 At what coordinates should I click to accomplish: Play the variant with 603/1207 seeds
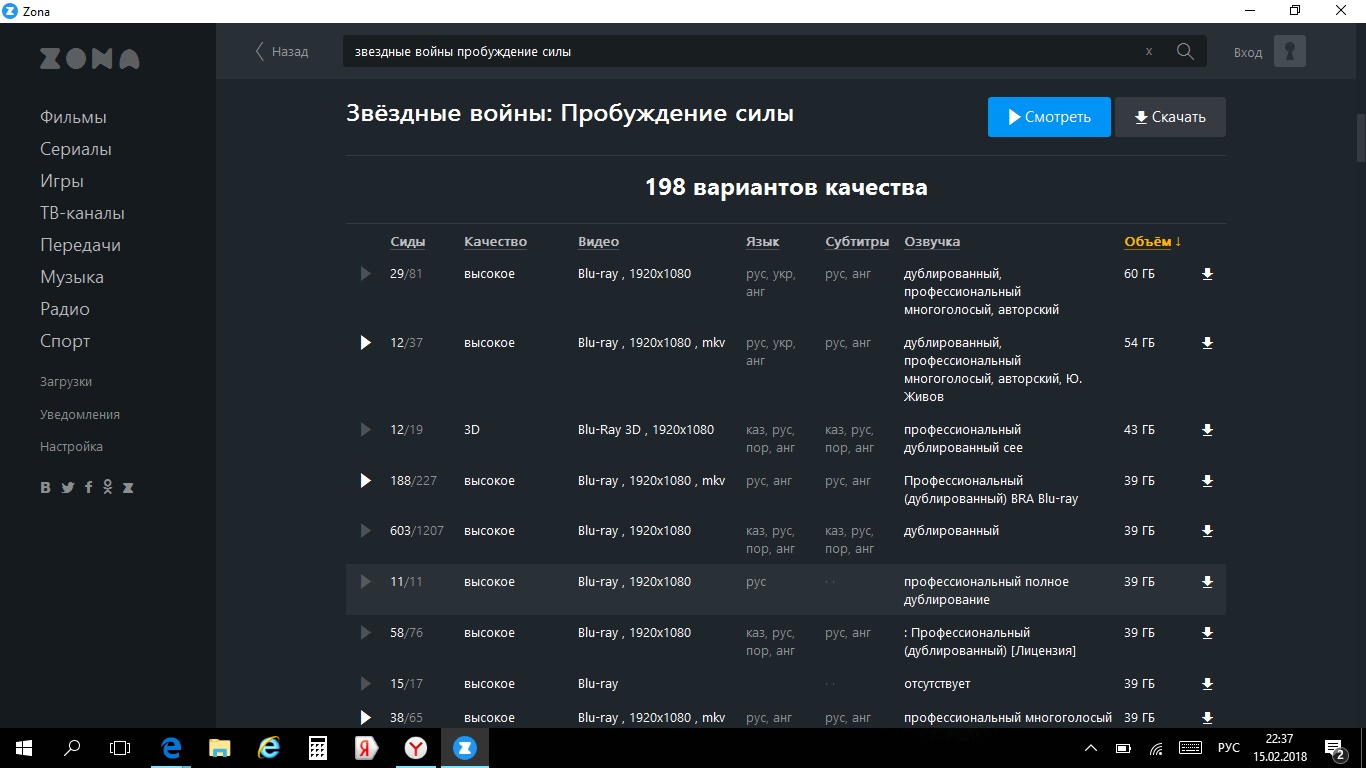pos(365,531)
